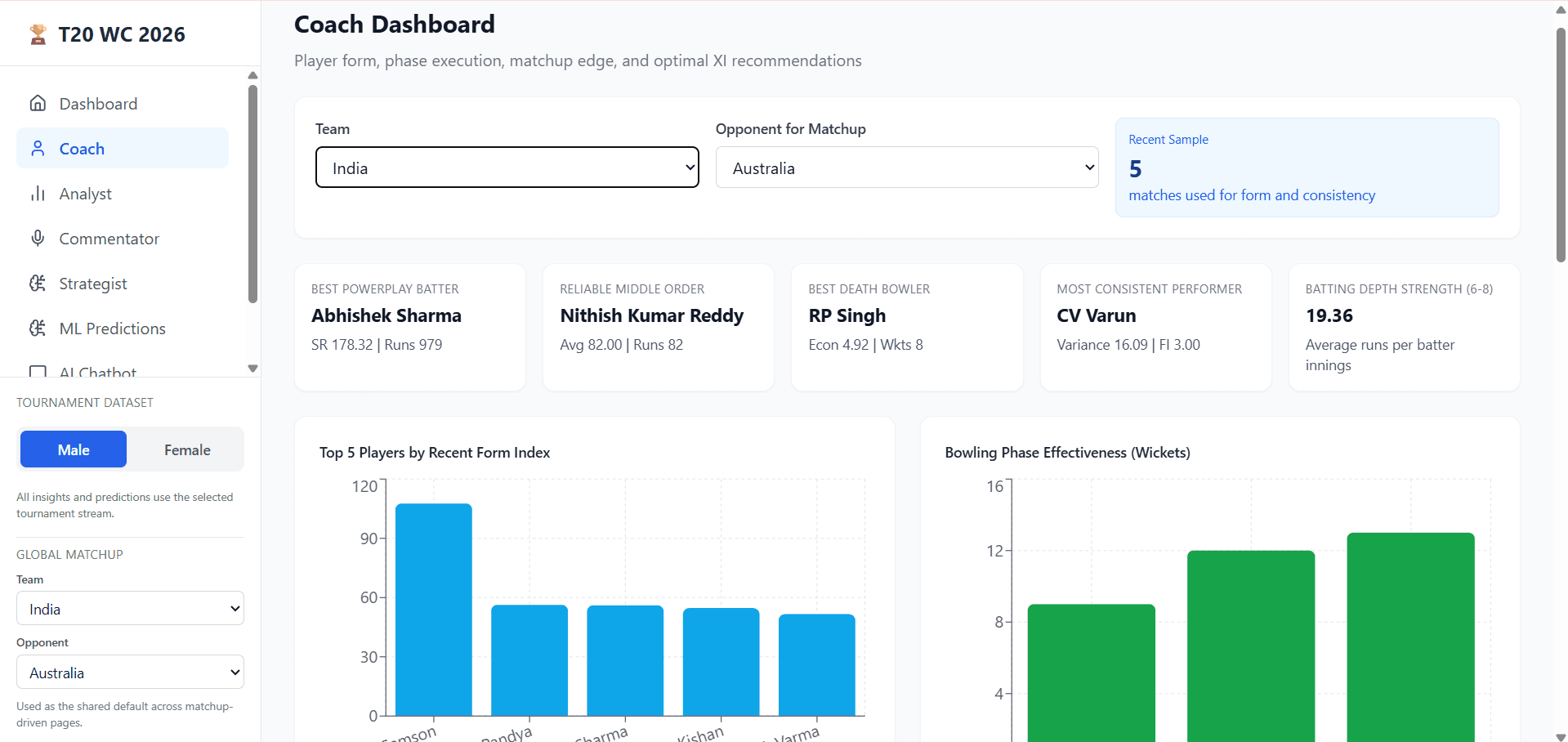Screen dimensions: 1568x742
Task: Expand the Global Matchup Team dropdown
Action: pyautogui.click(x=130, y=609)
